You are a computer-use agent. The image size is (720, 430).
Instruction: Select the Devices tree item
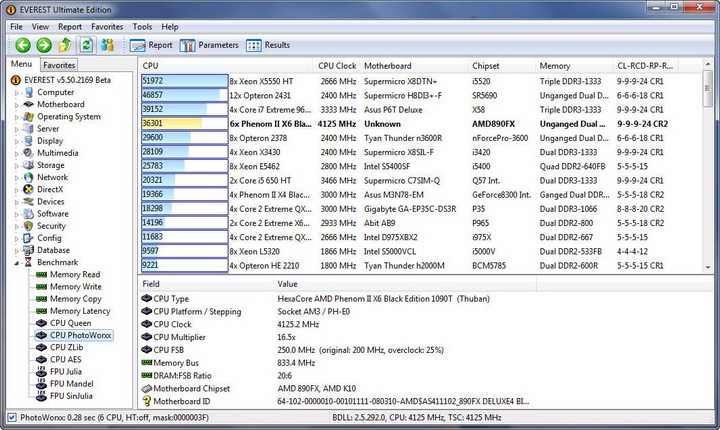[51, 202]
